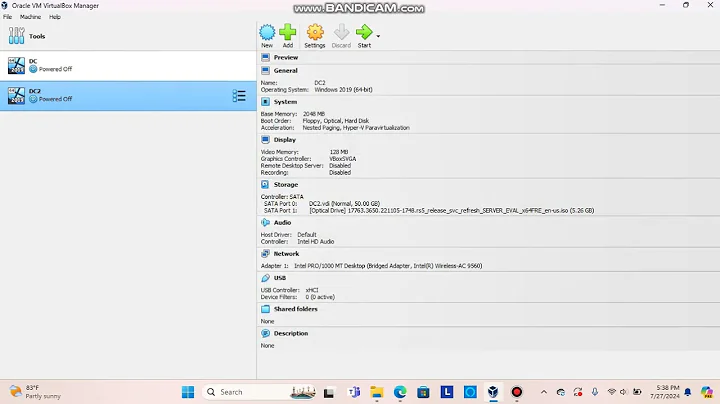The width and height of the screenshot is (720, 404).
Task: Click the Discard toolbar icon
Action: point(341,36)
